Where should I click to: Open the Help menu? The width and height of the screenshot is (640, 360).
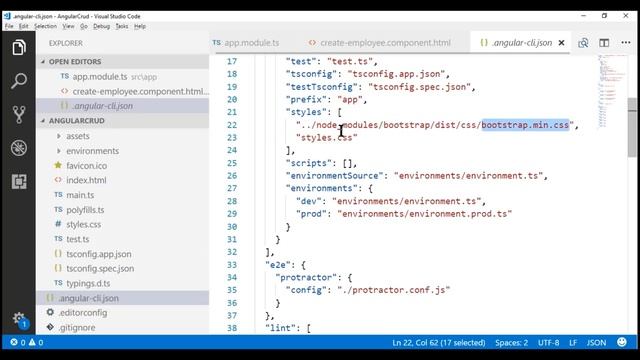point(140,26)
